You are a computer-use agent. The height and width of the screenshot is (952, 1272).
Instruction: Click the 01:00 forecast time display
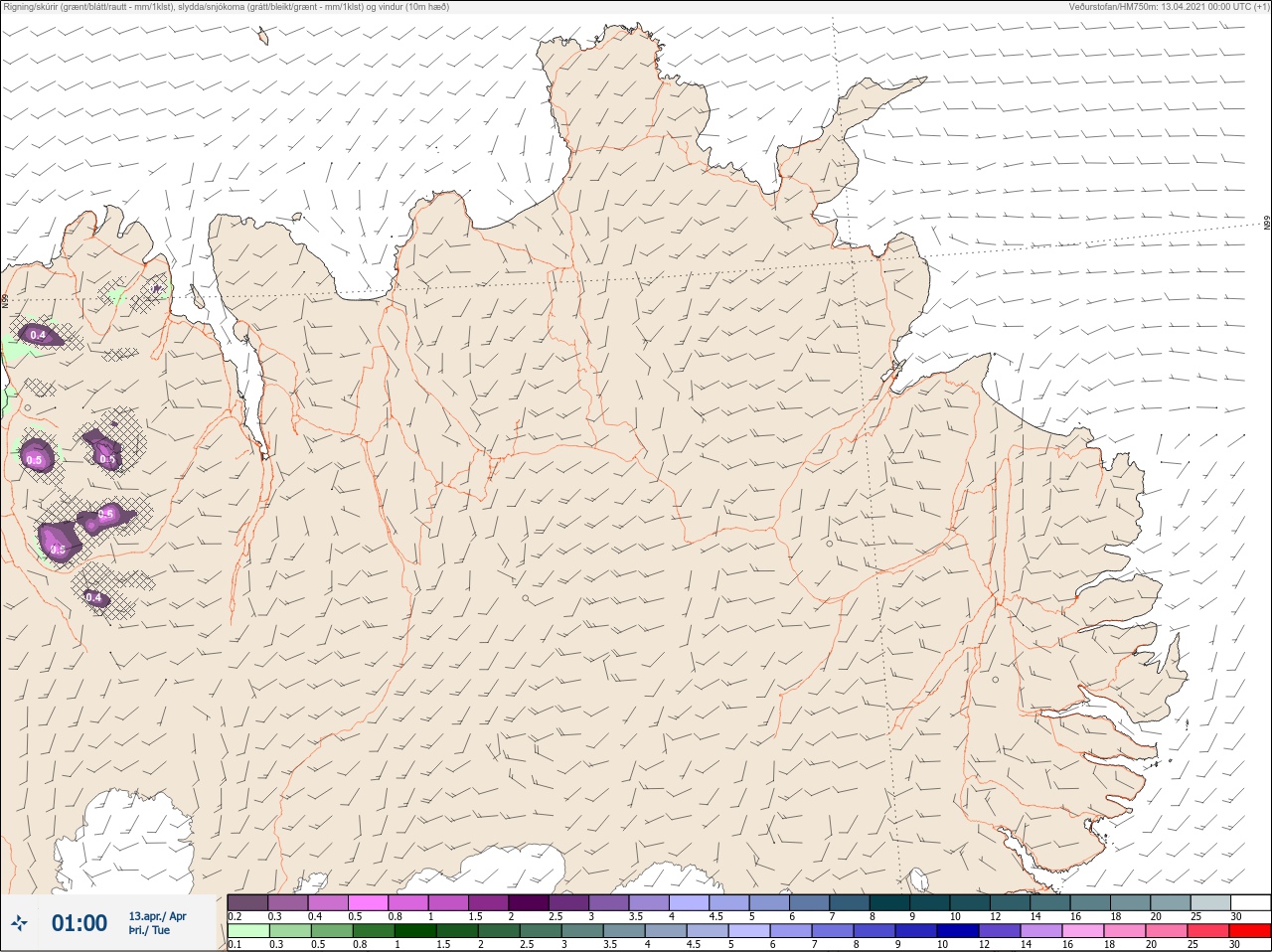(x=79, y=923)
